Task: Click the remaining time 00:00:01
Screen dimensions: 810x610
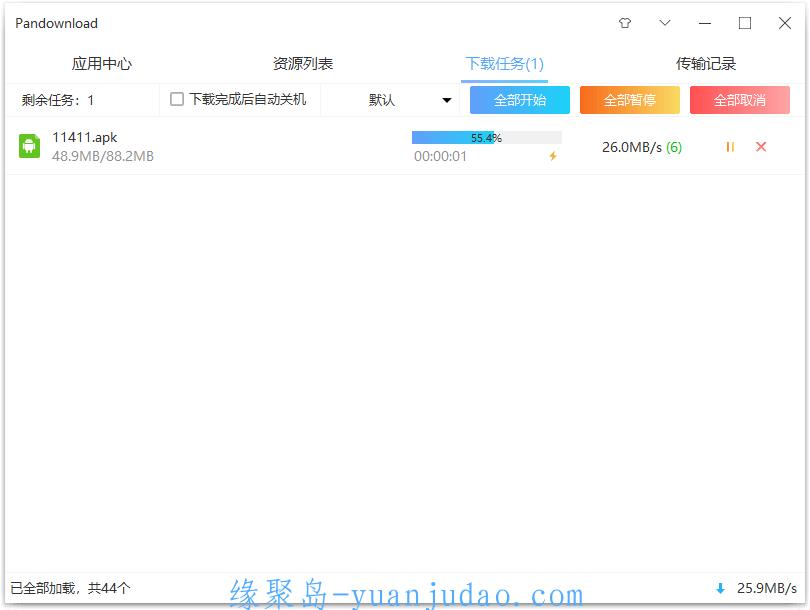Action: [440, 156]
